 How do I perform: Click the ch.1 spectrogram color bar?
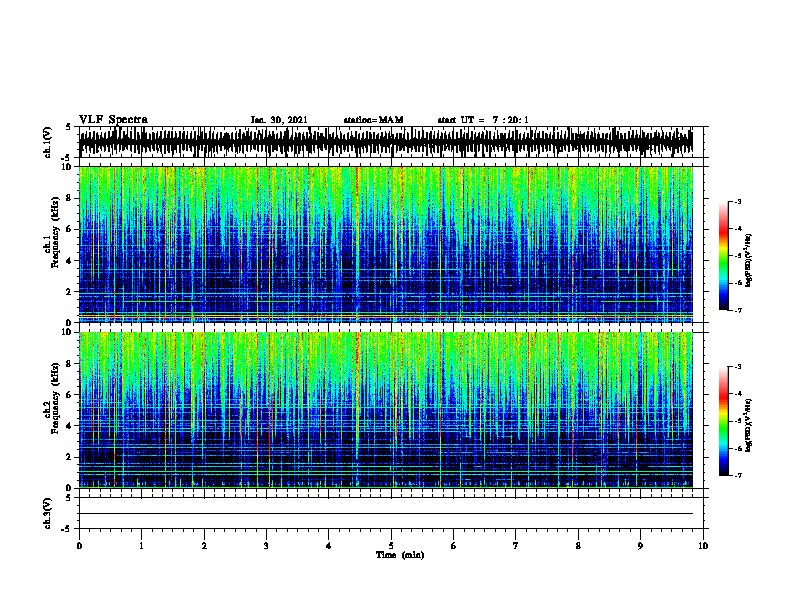[724, 256]
